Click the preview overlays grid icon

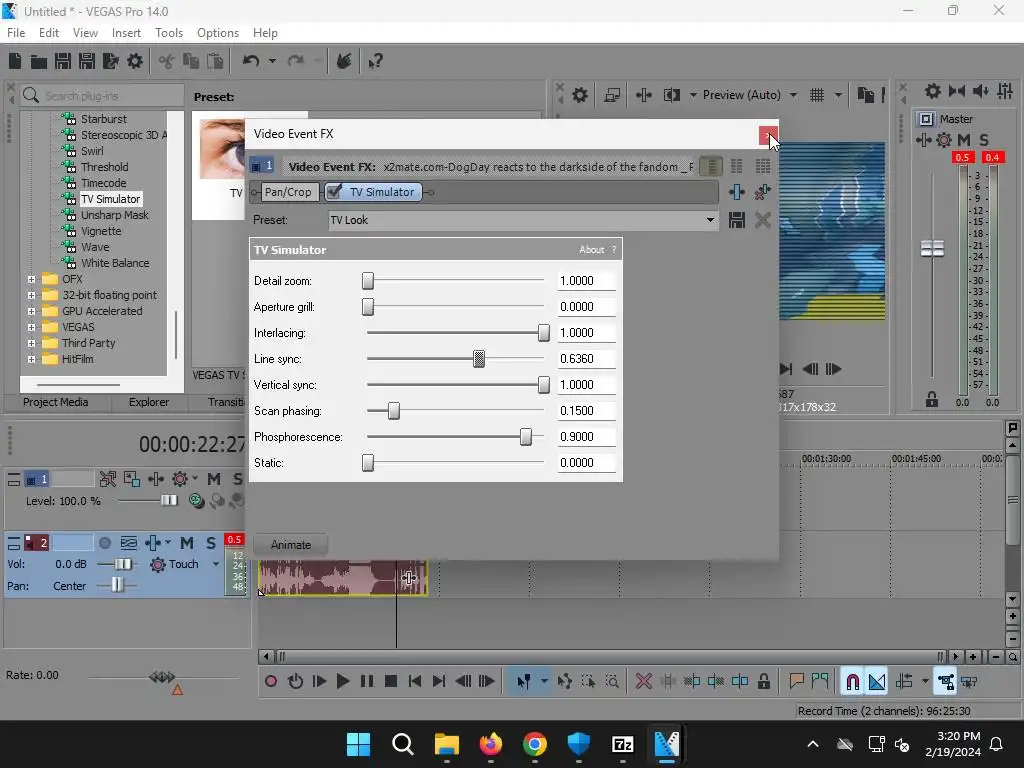(x=817, y=95)
